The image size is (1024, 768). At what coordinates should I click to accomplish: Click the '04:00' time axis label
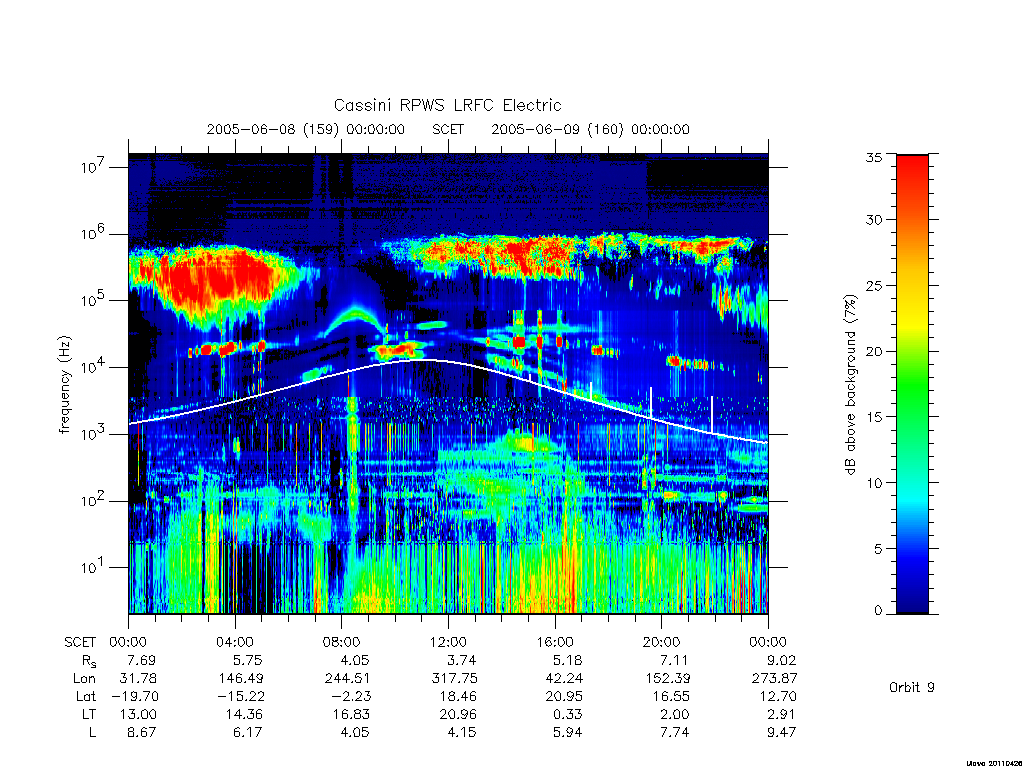234,642
